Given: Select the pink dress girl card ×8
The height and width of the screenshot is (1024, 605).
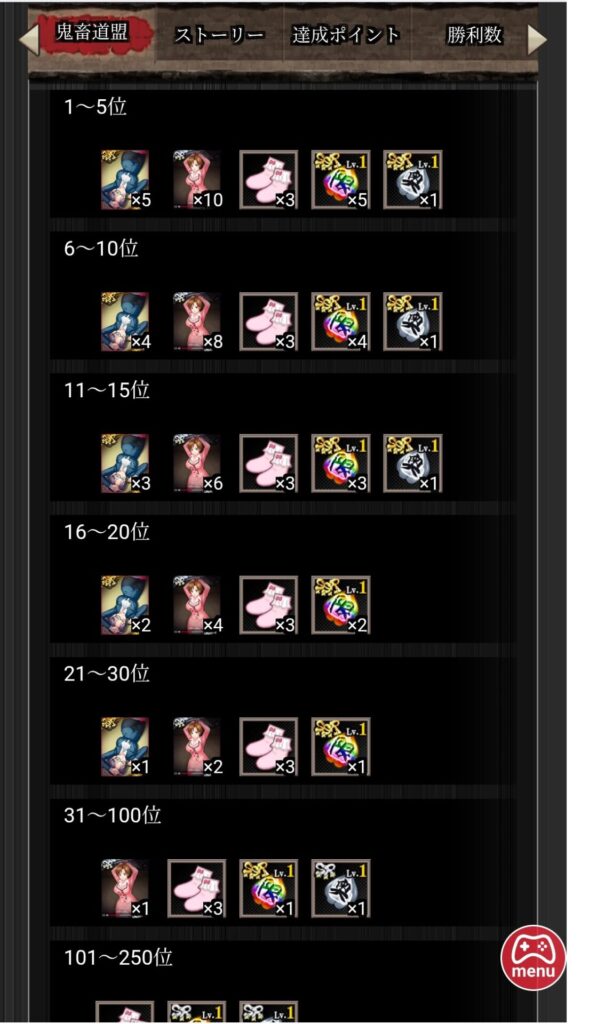Looking at the screenshot, I should (x=197, y=322).
